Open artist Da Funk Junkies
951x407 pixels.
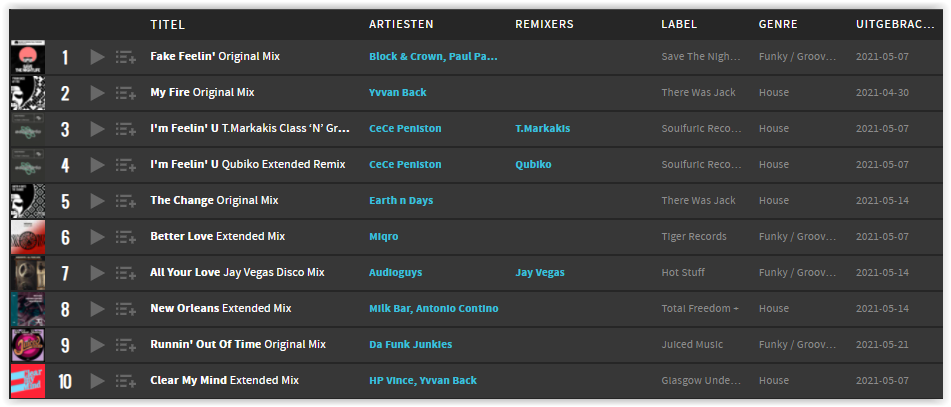411,345
